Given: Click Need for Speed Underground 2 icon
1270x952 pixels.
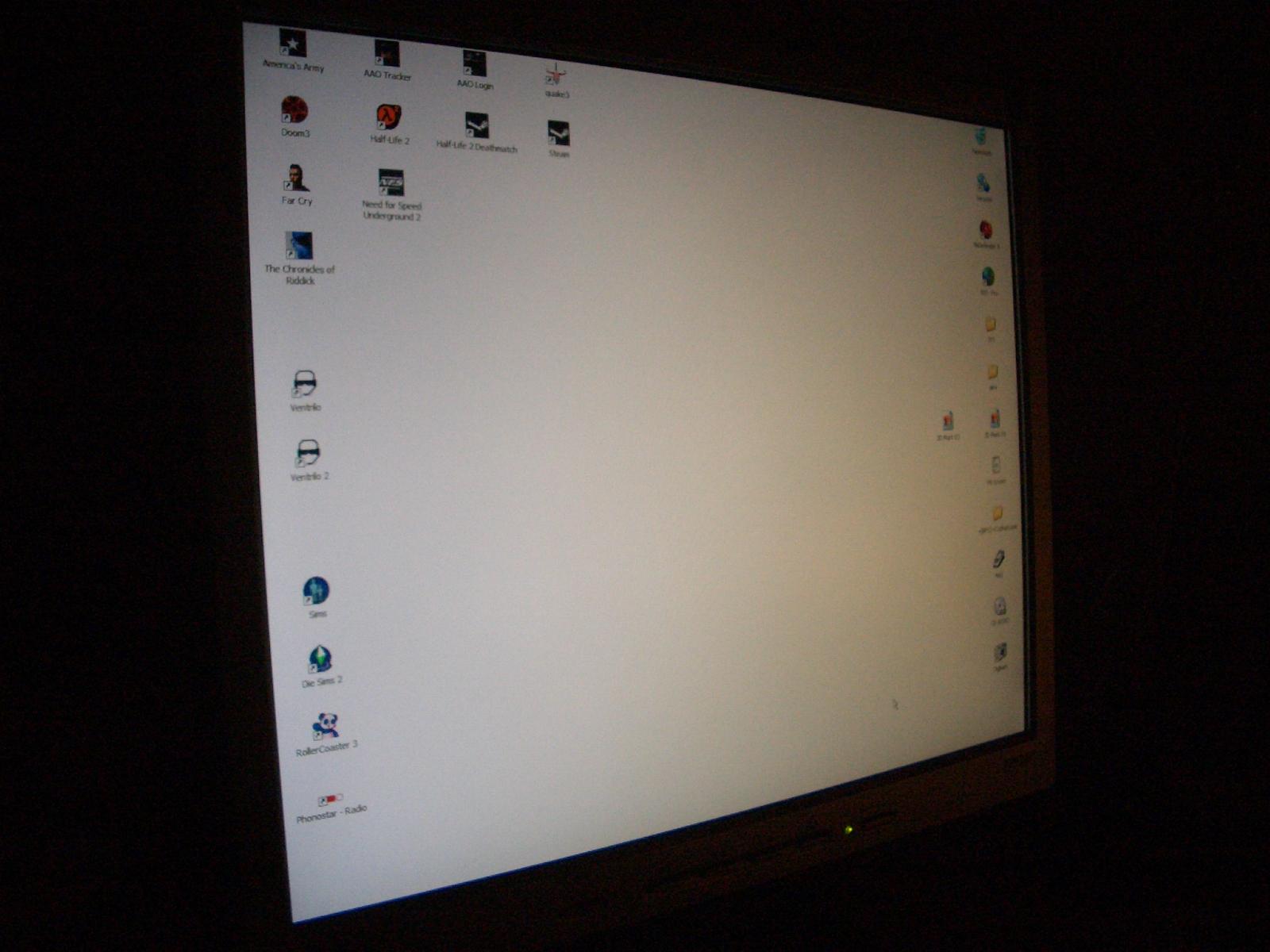Looking at the screenshot, I should click(391, 183).
